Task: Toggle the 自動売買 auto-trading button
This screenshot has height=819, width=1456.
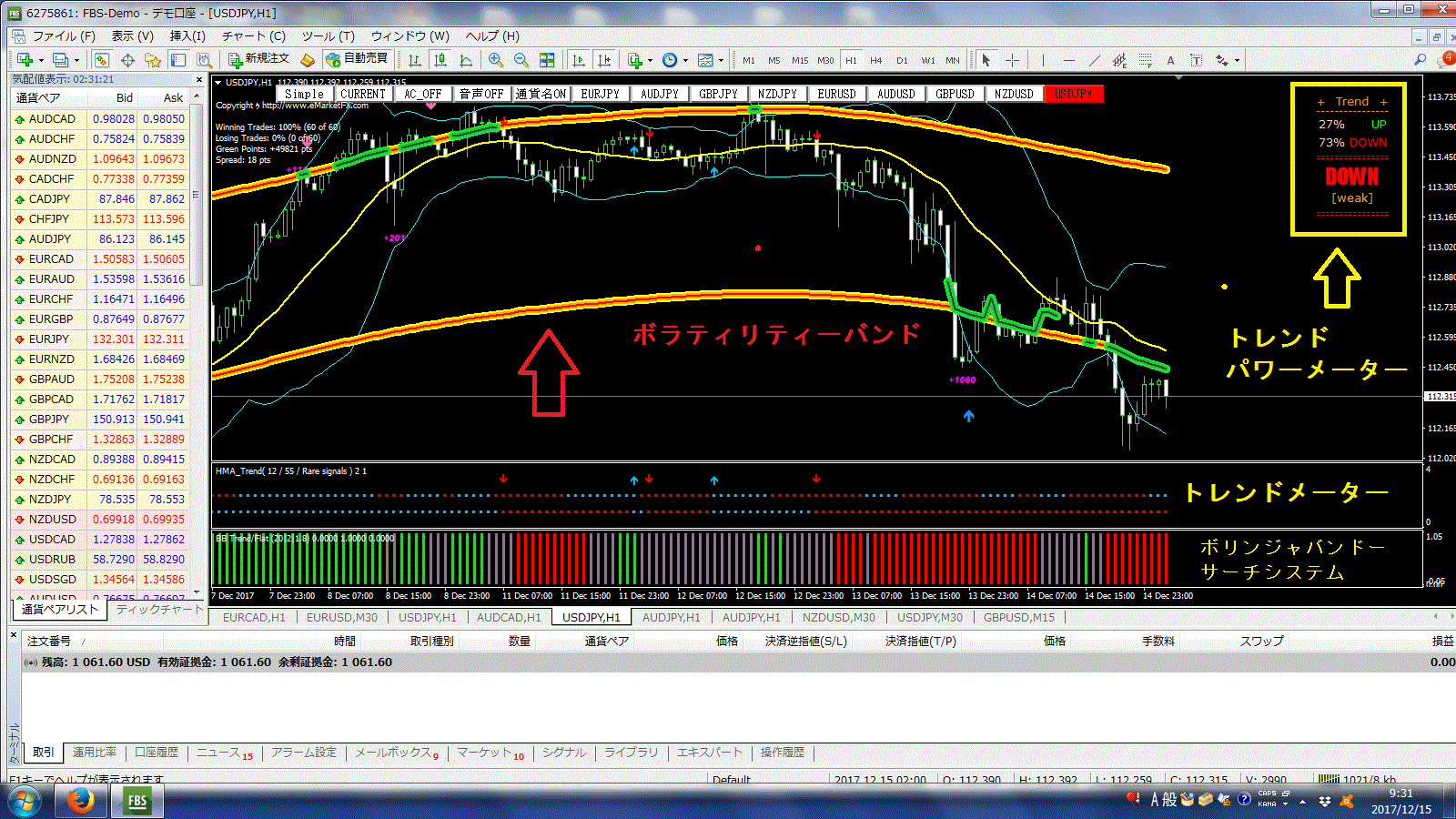Action: point(357,59)
